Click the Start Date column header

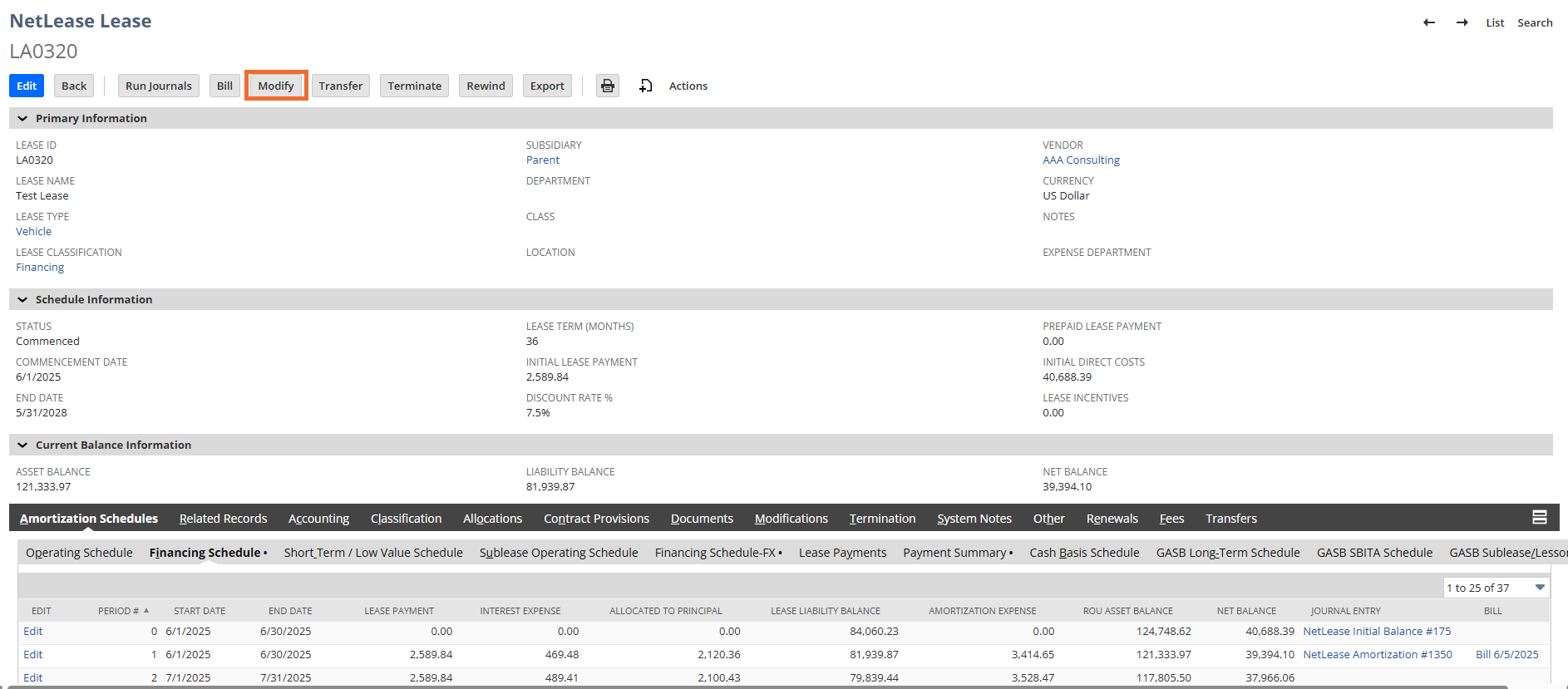point(200,610)
